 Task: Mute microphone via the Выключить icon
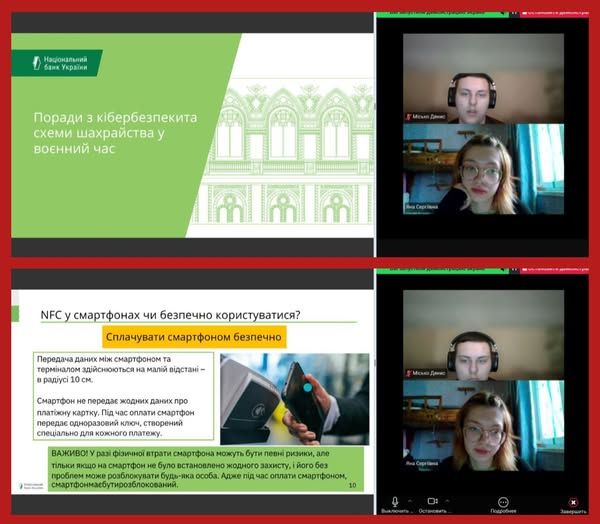coord(395,502)
